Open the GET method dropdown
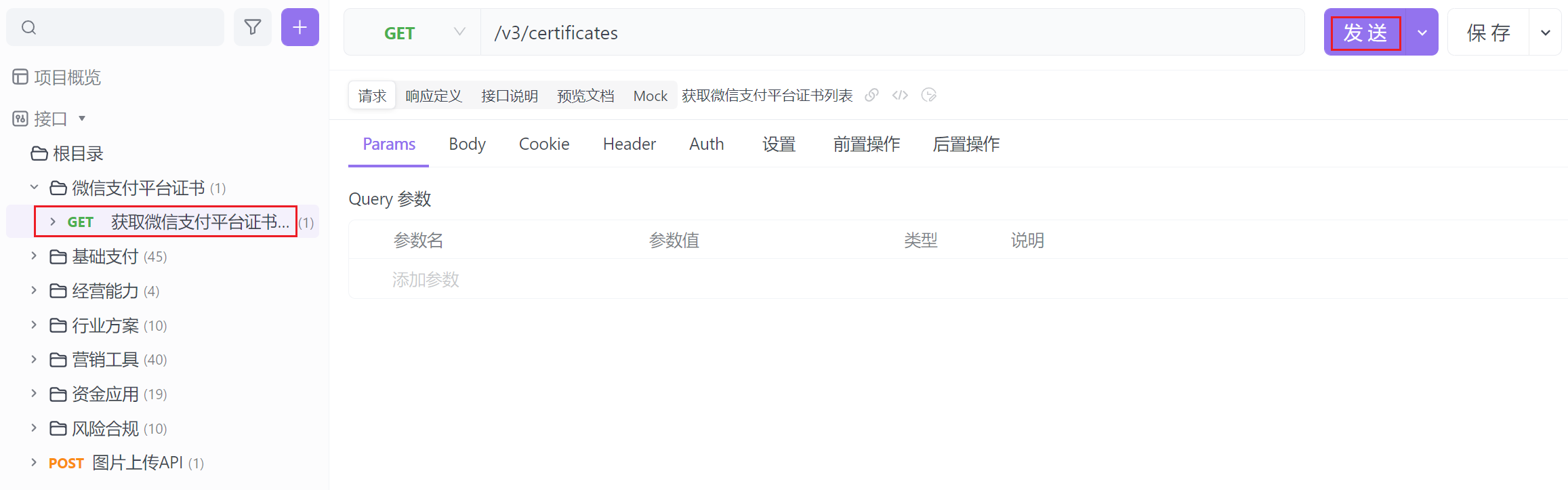Screen dimensions: 1568x490 click(413, 33)
